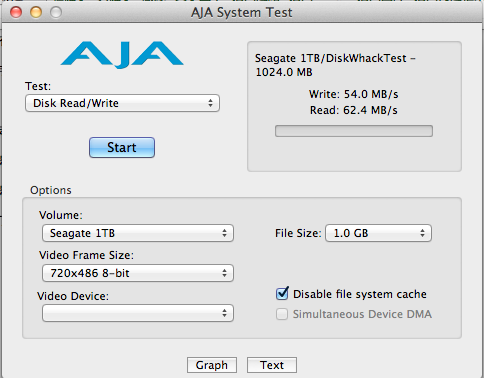This screenshot has height=378, width=484.
Task: Click the test progress bar
Action: pos(354,131)
